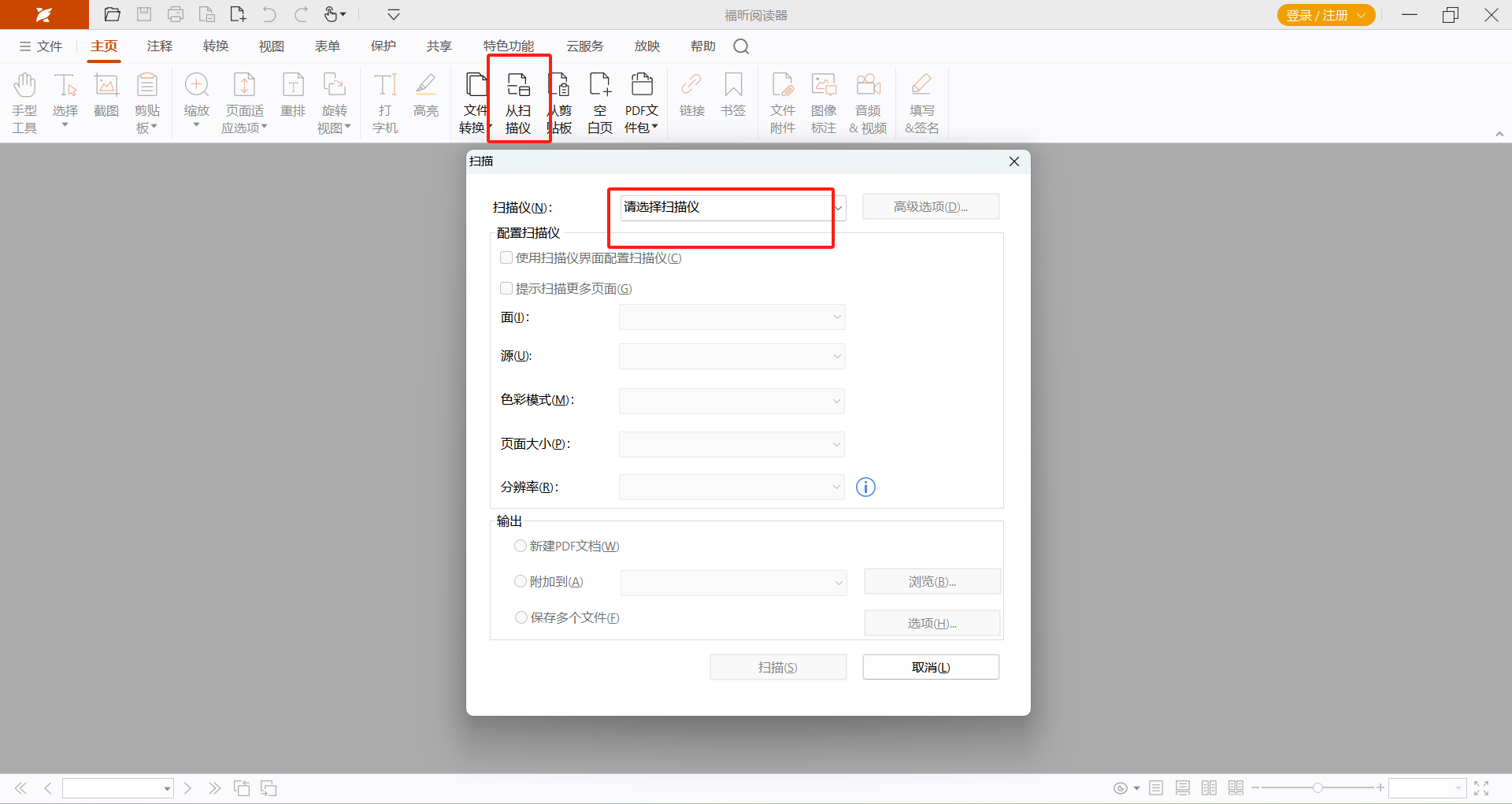Click the zoom in plus button
The image size is (1512, 804).
(x=1380, y=787)
